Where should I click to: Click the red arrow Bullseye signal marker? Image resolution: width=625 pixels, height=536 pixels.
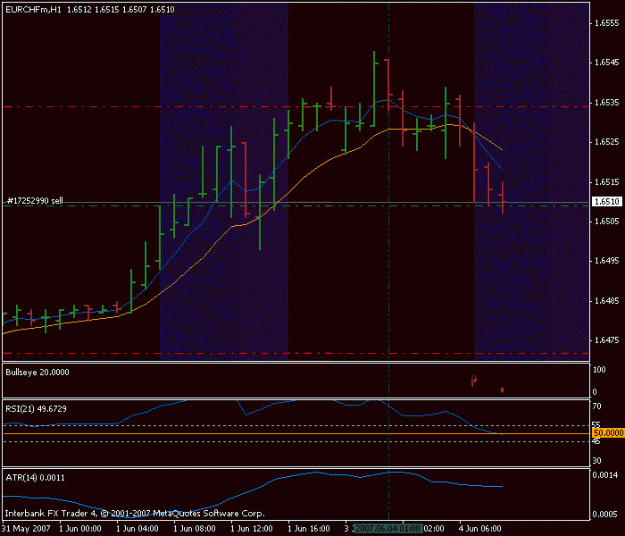(x=474, y=381)
